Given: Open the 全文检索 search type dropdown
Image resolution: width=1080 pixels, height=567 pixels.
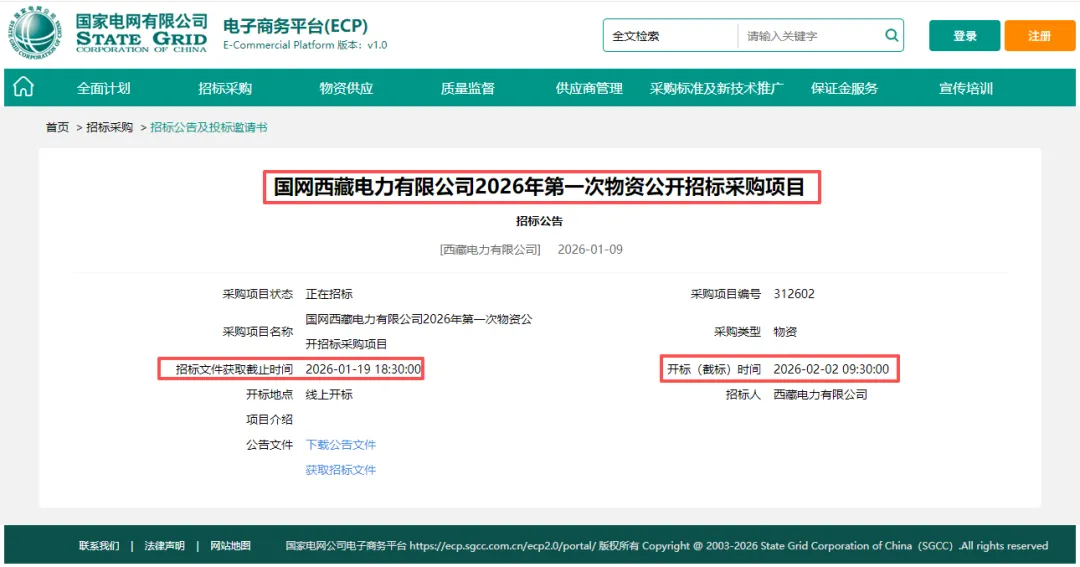Looking at the screenshot, I should coord(669,36).
